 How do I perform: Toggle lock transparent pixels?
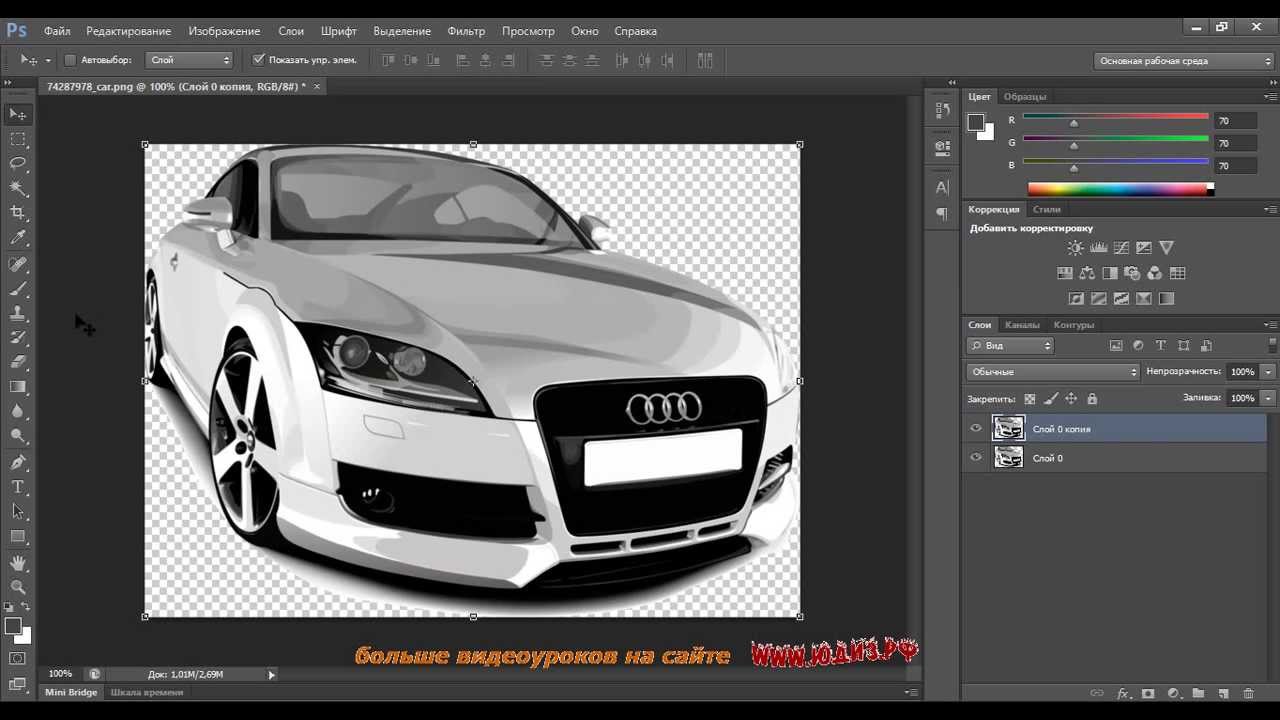point(1030,398)
